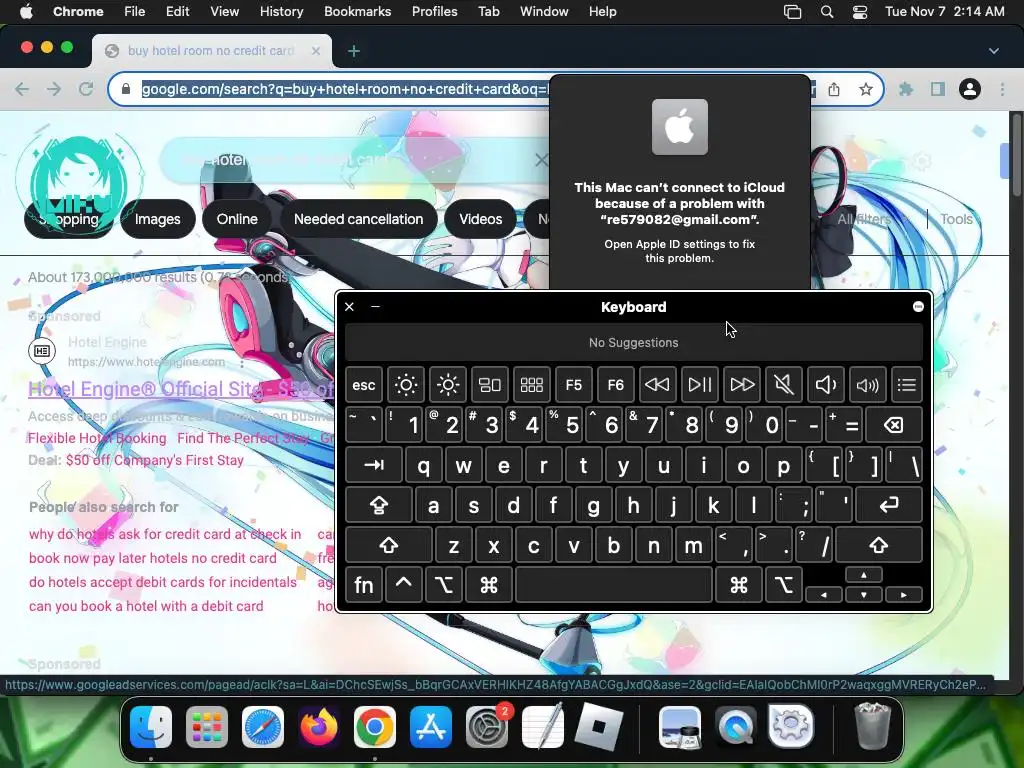Open Chrome extensions puzzle icon
1024x768 pixels.
(906, 89)
